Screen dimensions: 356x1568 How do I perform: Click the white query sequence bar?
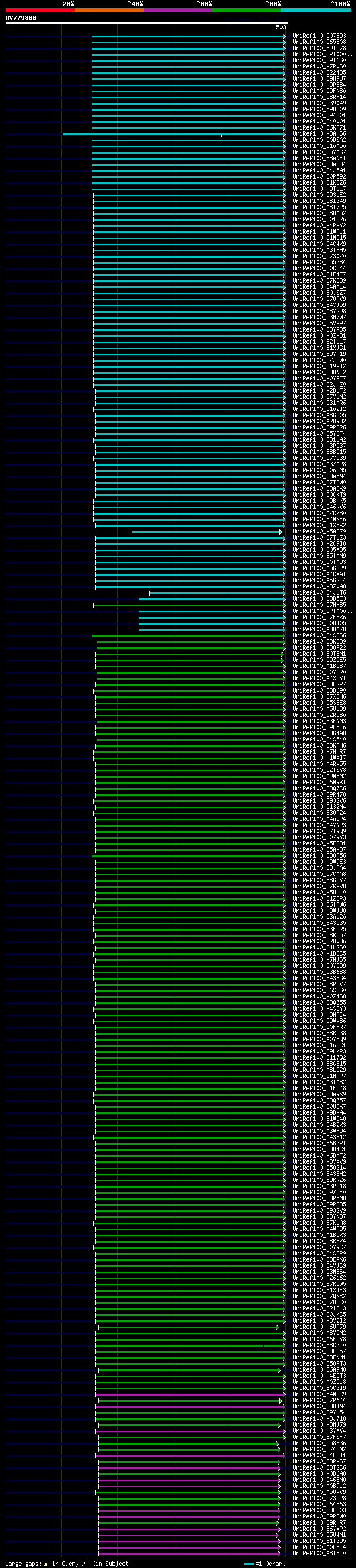point(147,22)
